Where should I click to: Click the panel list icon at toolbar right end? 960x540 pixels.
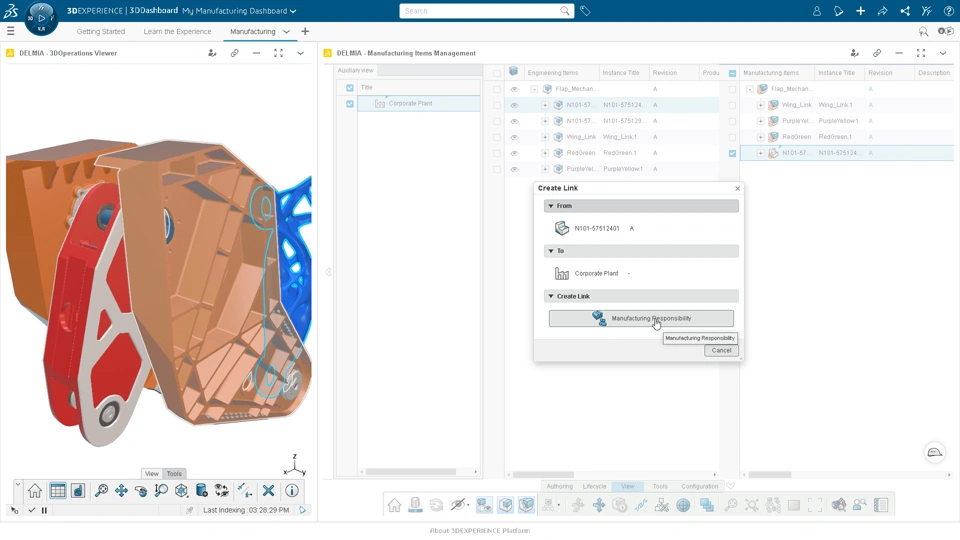click(881, 505)
